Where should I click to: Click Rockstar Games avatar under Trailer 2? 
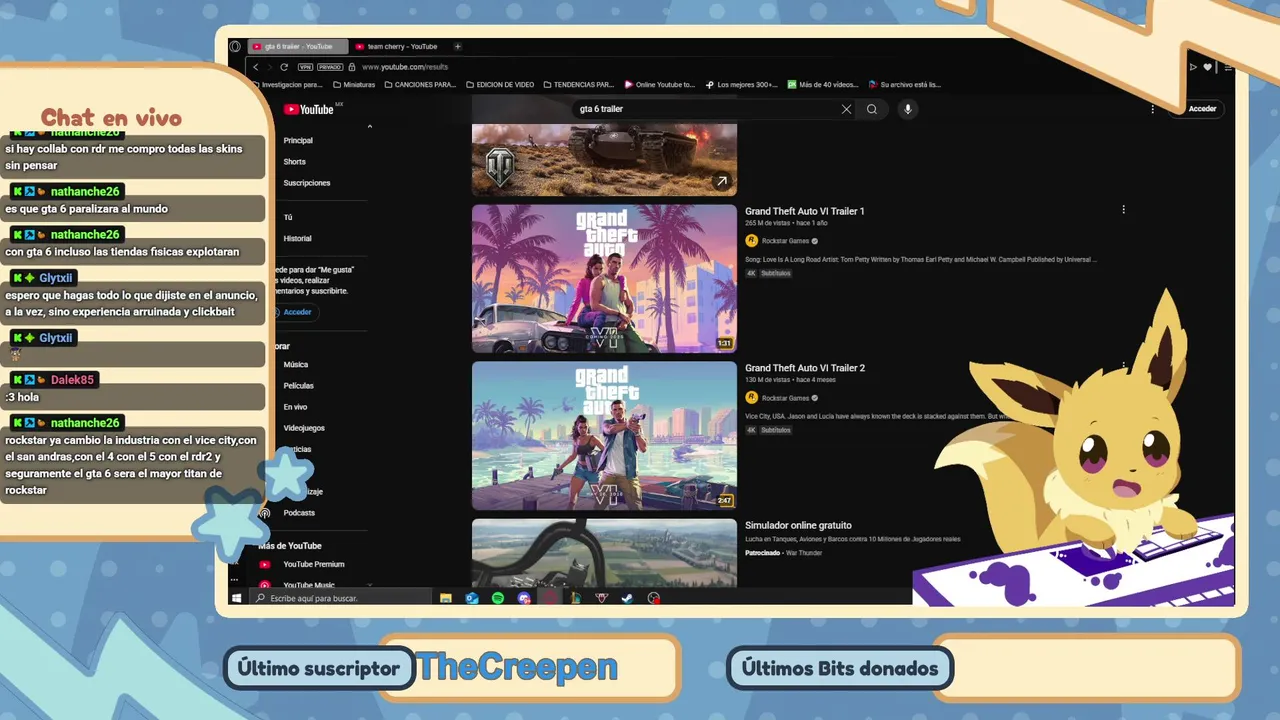pyautogui.click(x=752, y=398)
